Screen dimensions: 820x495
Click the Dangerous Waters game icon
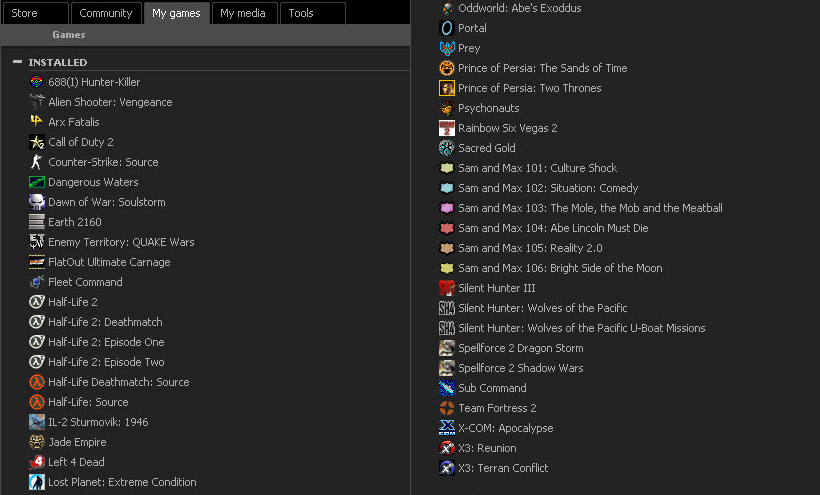tap(37, 182)
